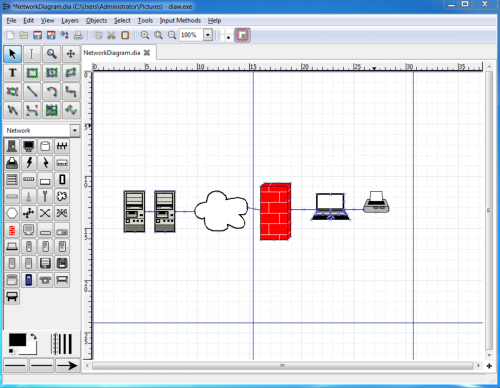Click the 100% zoom input field
Image resolution: width=500 pixels, height=388 pixels.
tap(191, 35)
